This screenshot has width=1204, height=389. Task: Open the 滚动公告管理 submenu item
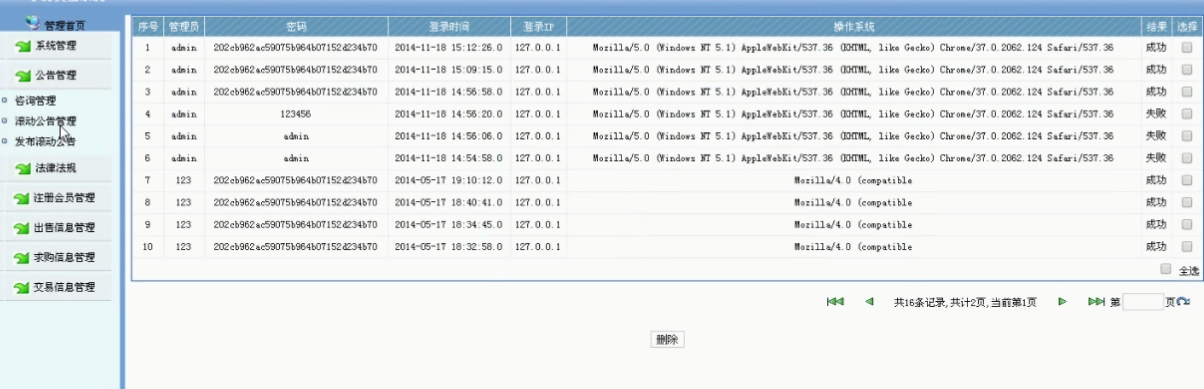[x=45, y=121]
